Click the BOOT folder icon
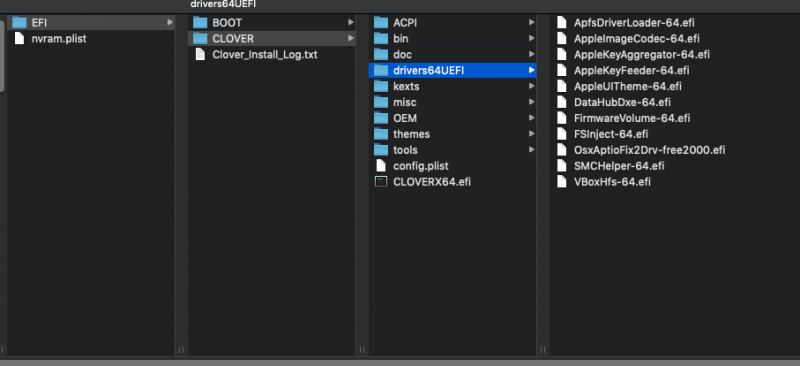800x366 pixels. pos(200,22)
